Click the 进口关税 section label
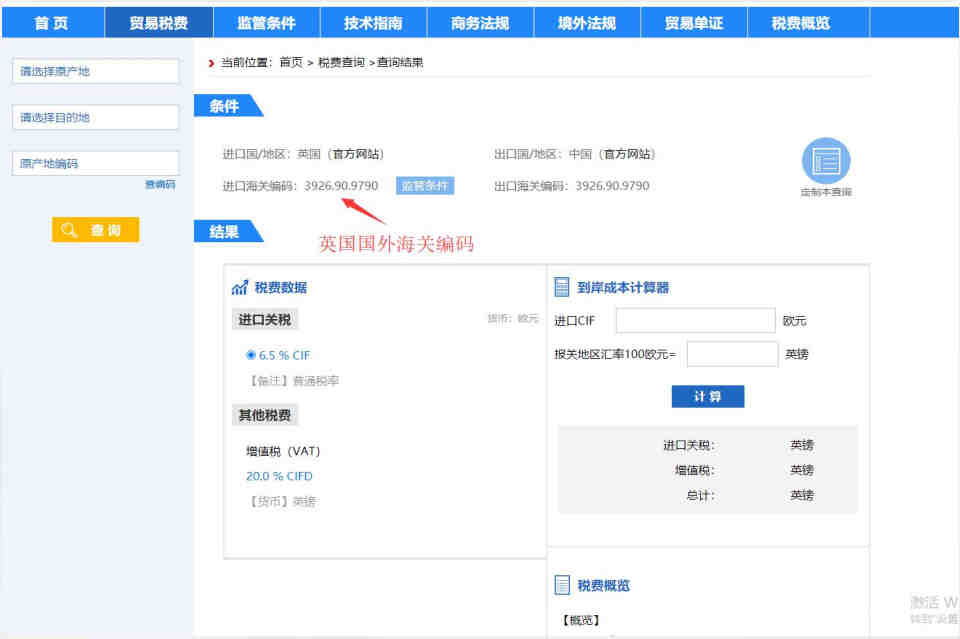Viewport: 960px width, 639px height. click(264, 320)
